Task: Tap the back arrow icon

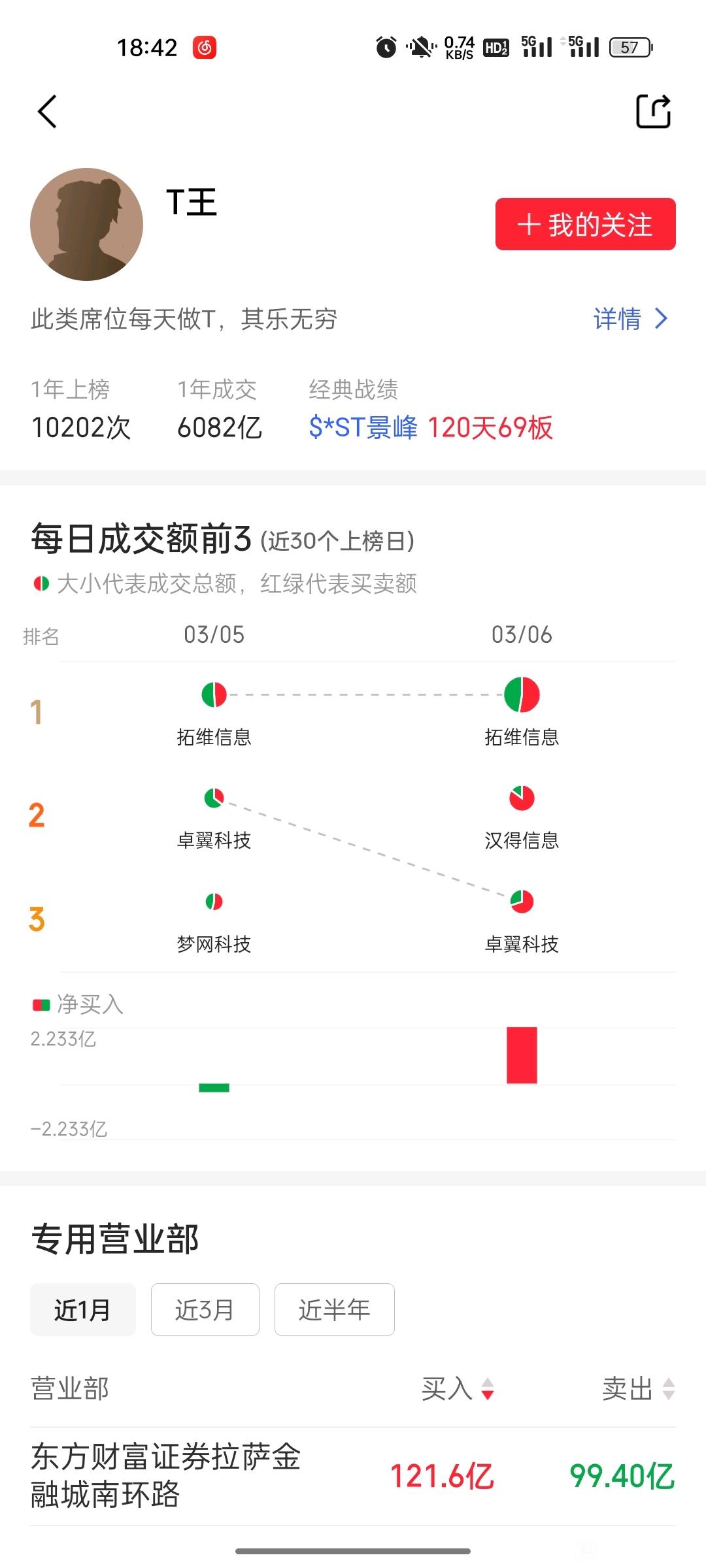Action: point(47,111)
